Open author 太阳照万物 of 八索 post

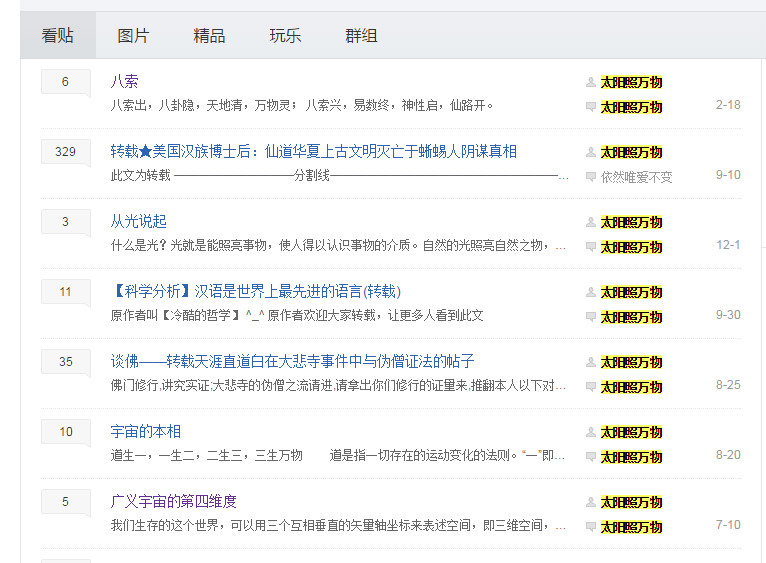[631, 82]
